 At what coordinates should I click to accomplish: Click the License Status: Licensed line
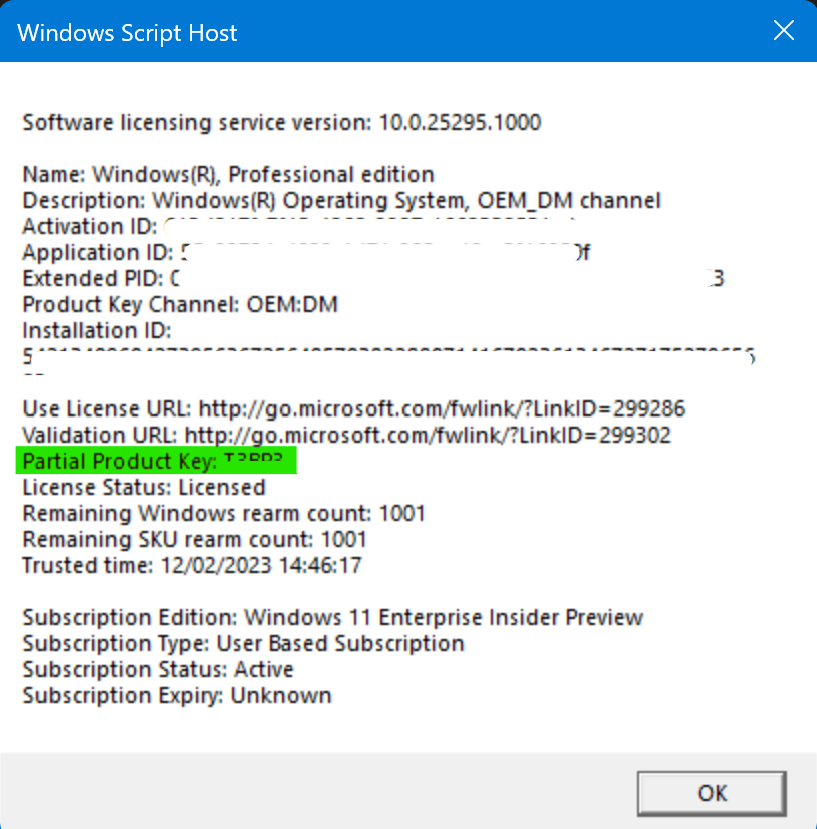143,487
